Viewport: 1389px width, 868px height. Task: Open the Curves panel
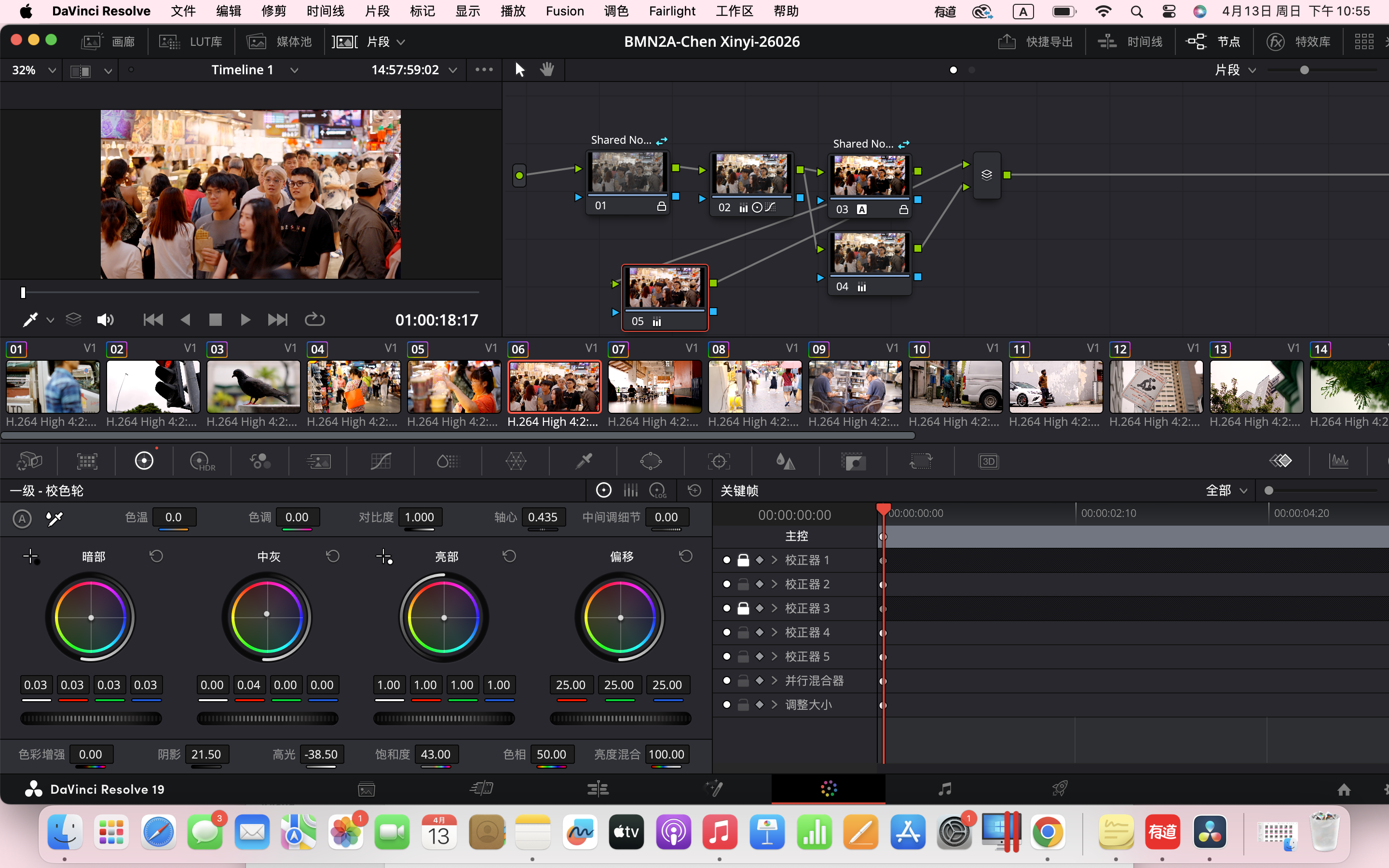[x=381, y=461]
